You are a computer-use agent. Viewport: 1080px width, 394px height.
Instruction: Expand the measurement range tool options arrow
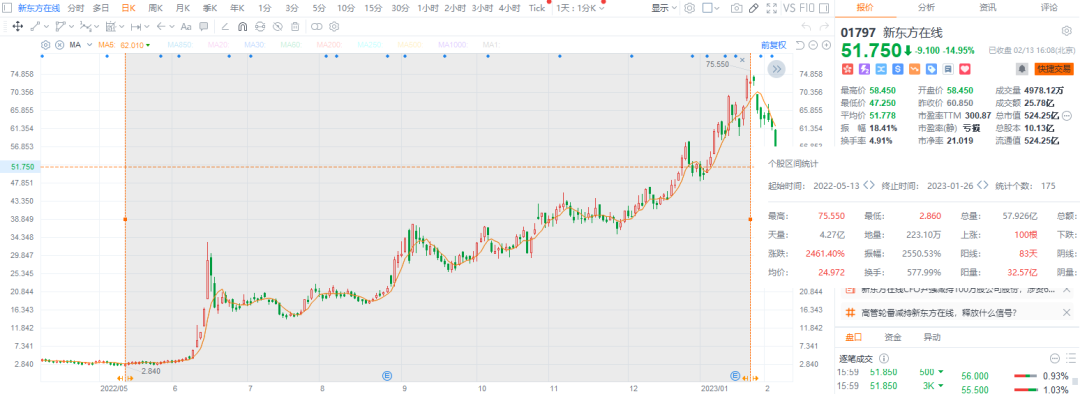pyautogui.click(x=147, y=27)
